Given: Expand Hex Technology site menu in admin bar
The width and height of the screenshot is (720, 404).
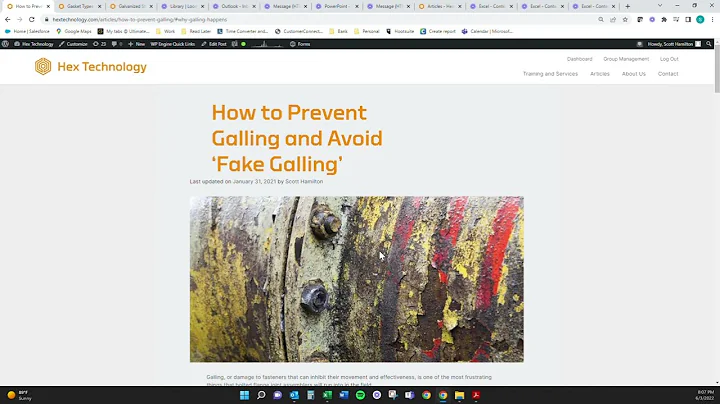Looking at the screenshot, I should [34, 44].
